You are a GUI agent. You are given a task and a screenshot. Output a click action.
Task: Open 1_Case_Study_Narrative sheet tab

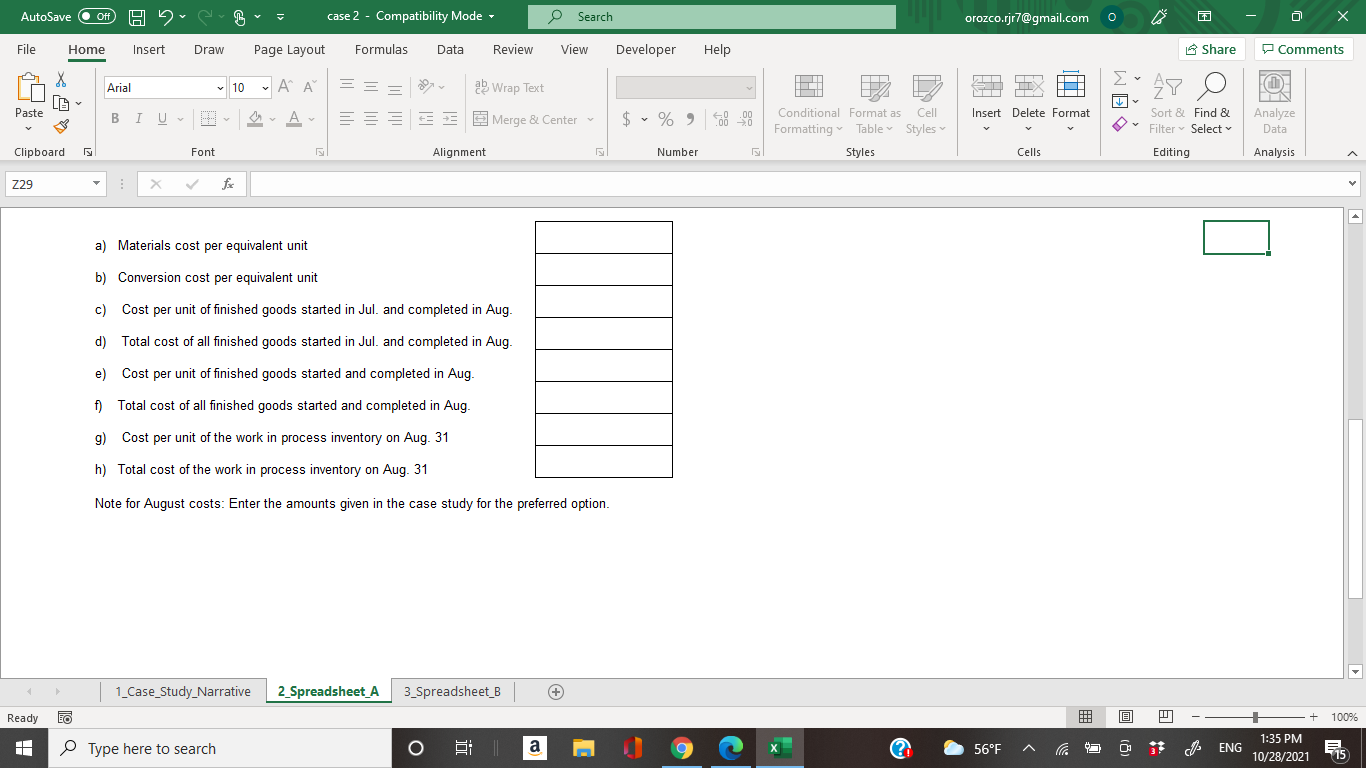tap(183, 692)
